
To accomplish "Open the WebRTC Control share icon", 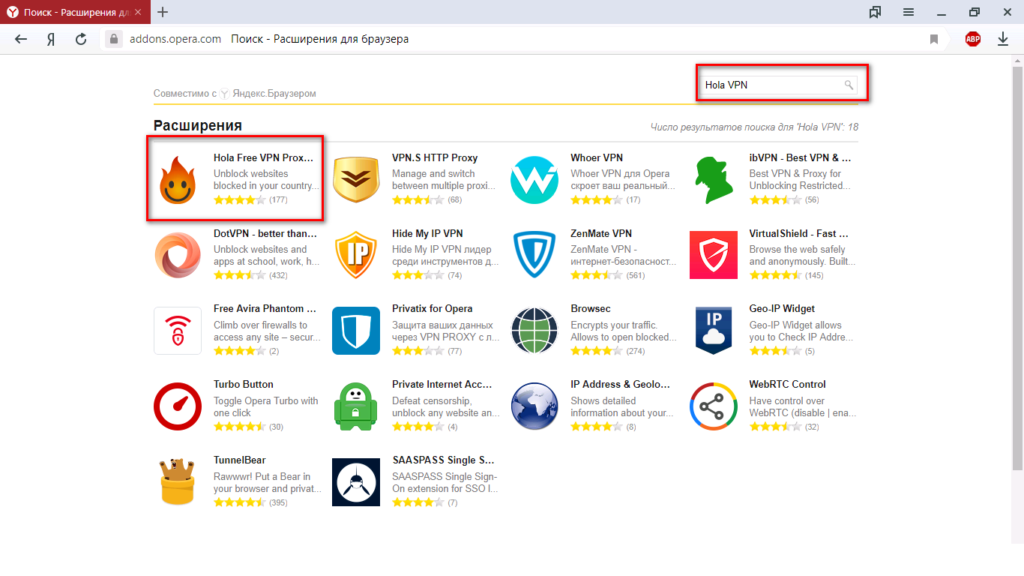I will pos(713,406).
